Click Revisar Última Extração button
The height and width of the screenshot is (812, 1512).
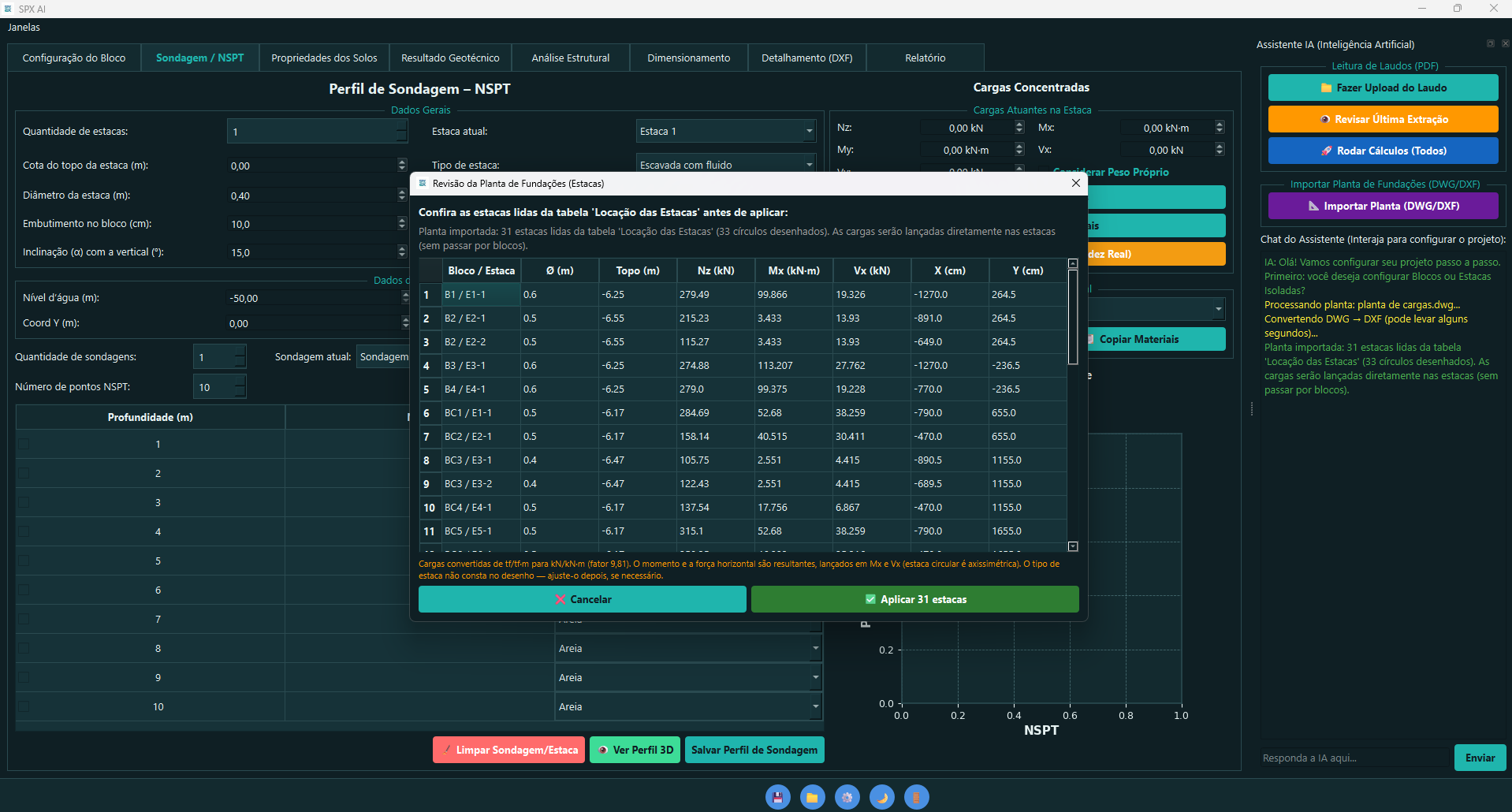1383,119
